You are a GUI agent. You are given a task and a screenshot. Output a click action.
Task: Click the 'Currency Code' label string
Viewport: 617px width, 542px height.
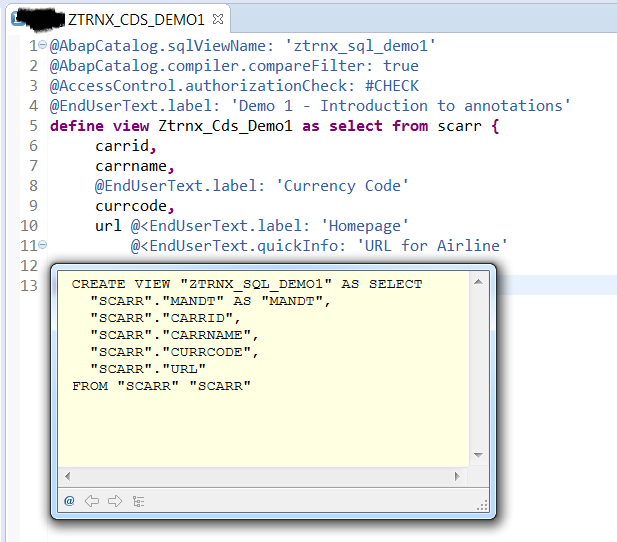(342, 186)
